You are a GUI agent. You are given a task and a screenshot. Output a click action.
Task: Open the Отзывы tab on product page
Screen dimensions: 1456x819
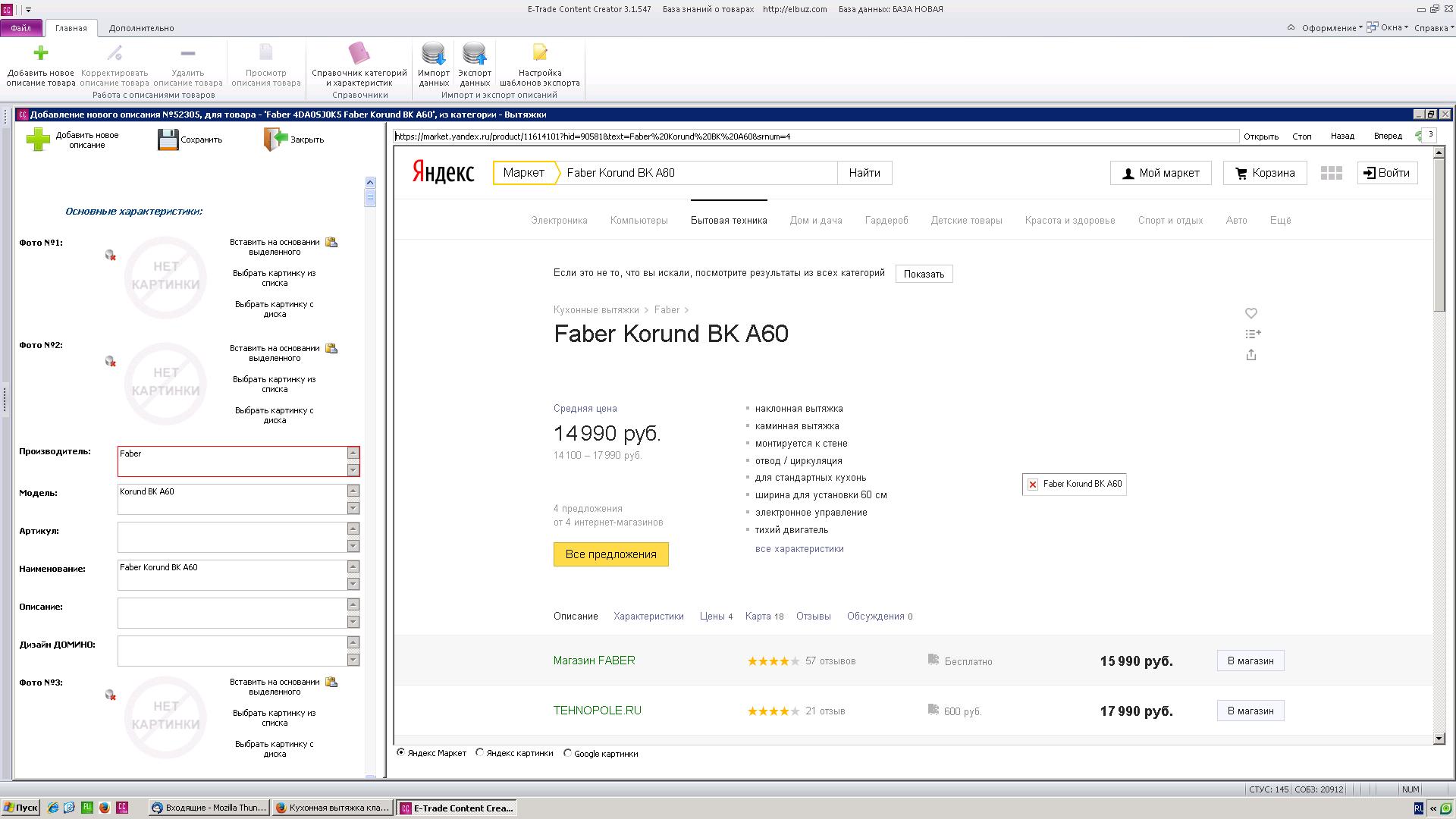click(x=814, y=617)
